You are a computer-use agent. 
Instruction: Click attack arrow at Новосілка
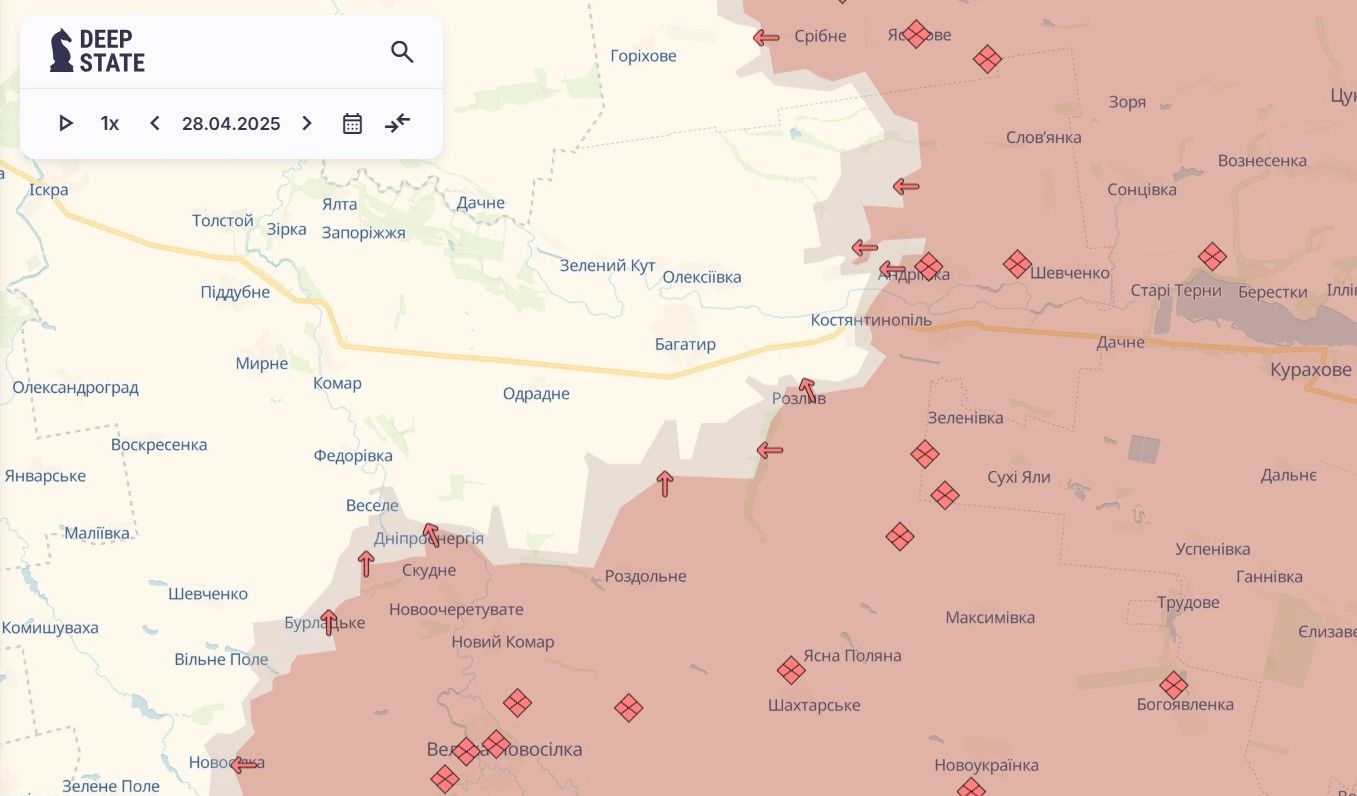[x=244, y=765]
